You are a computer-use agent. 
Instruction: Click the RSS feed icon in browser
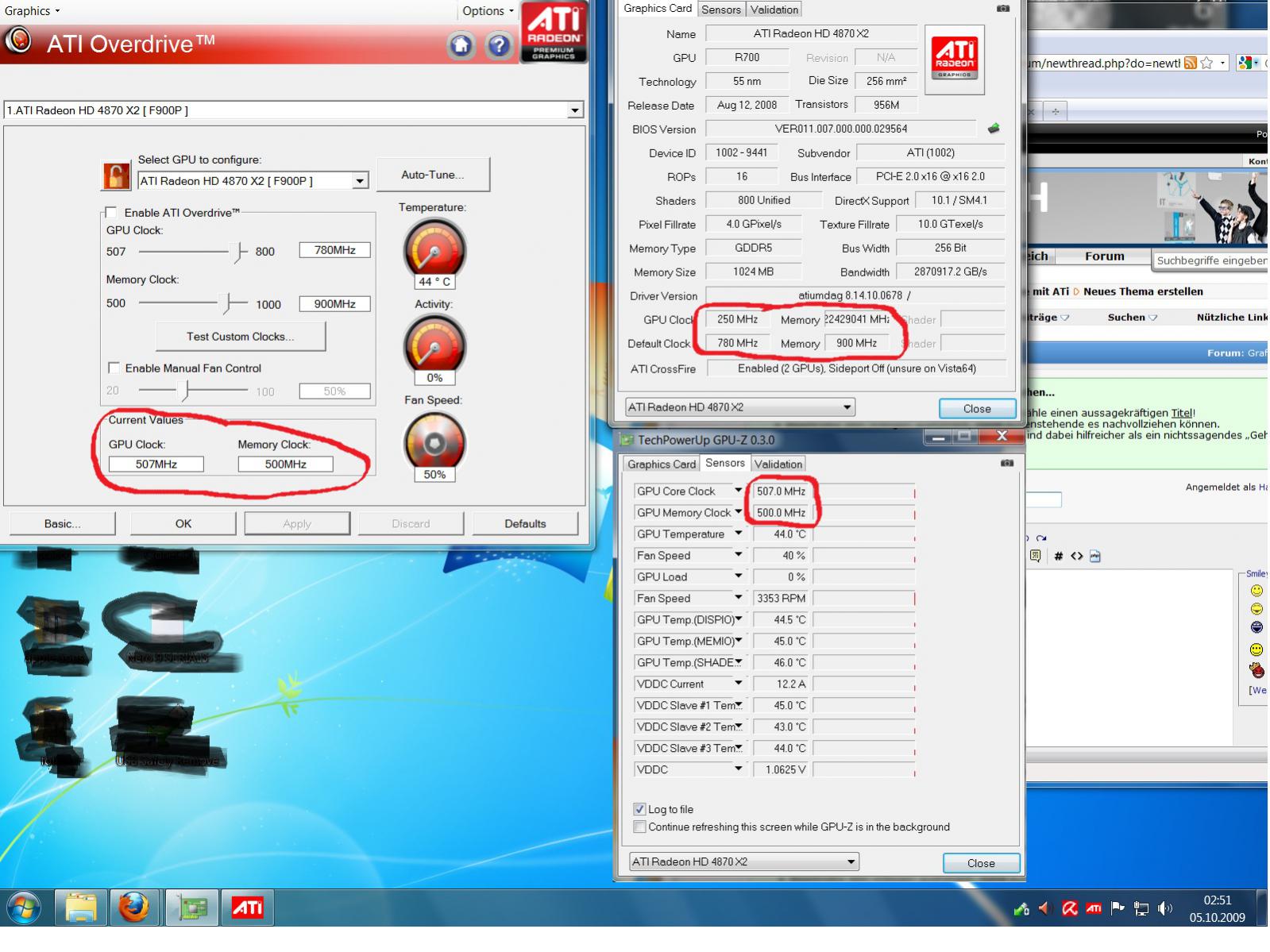click(x=1191, y=63)
